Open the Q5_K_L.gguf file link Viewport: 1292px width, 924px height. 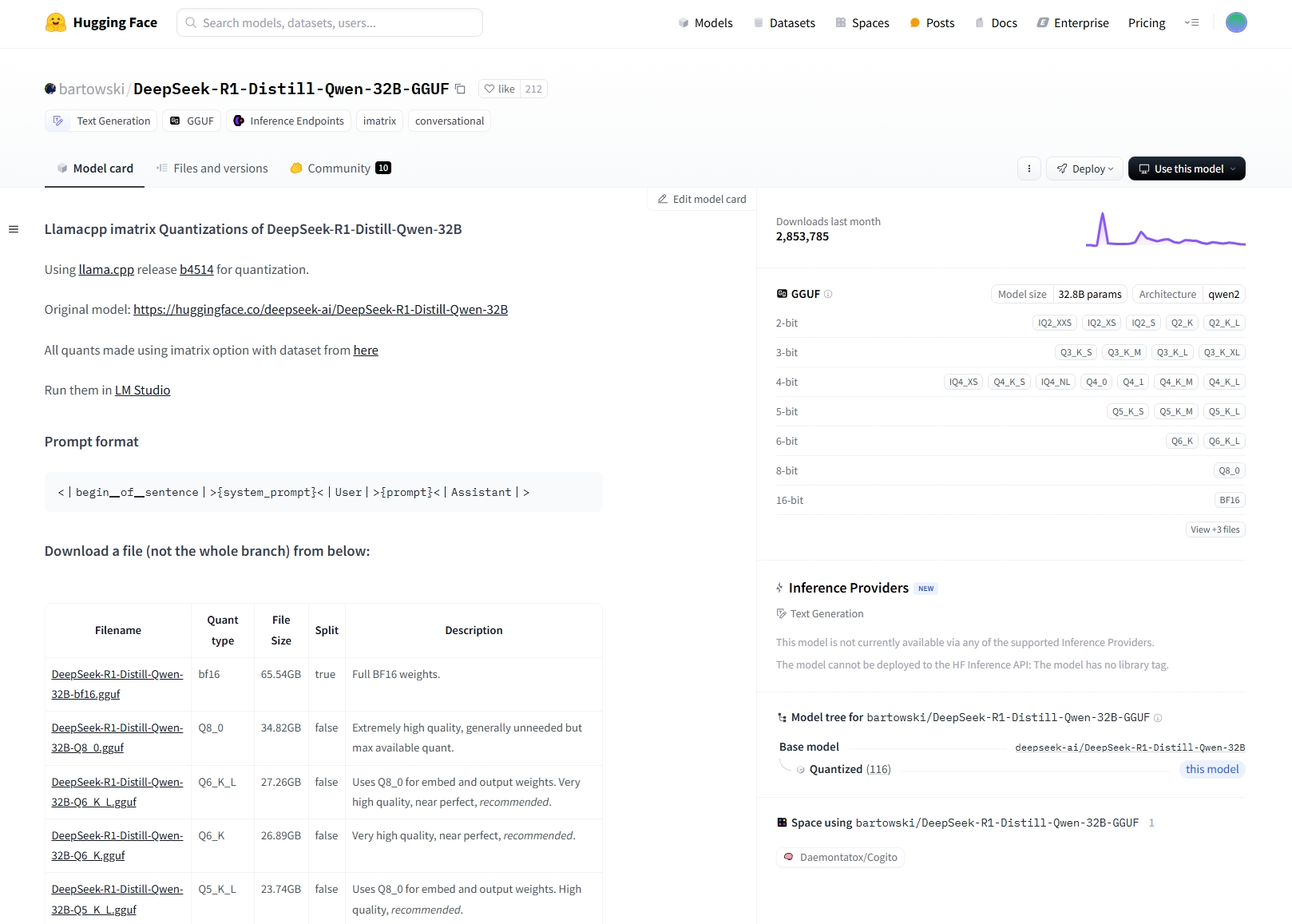(117, 899)
